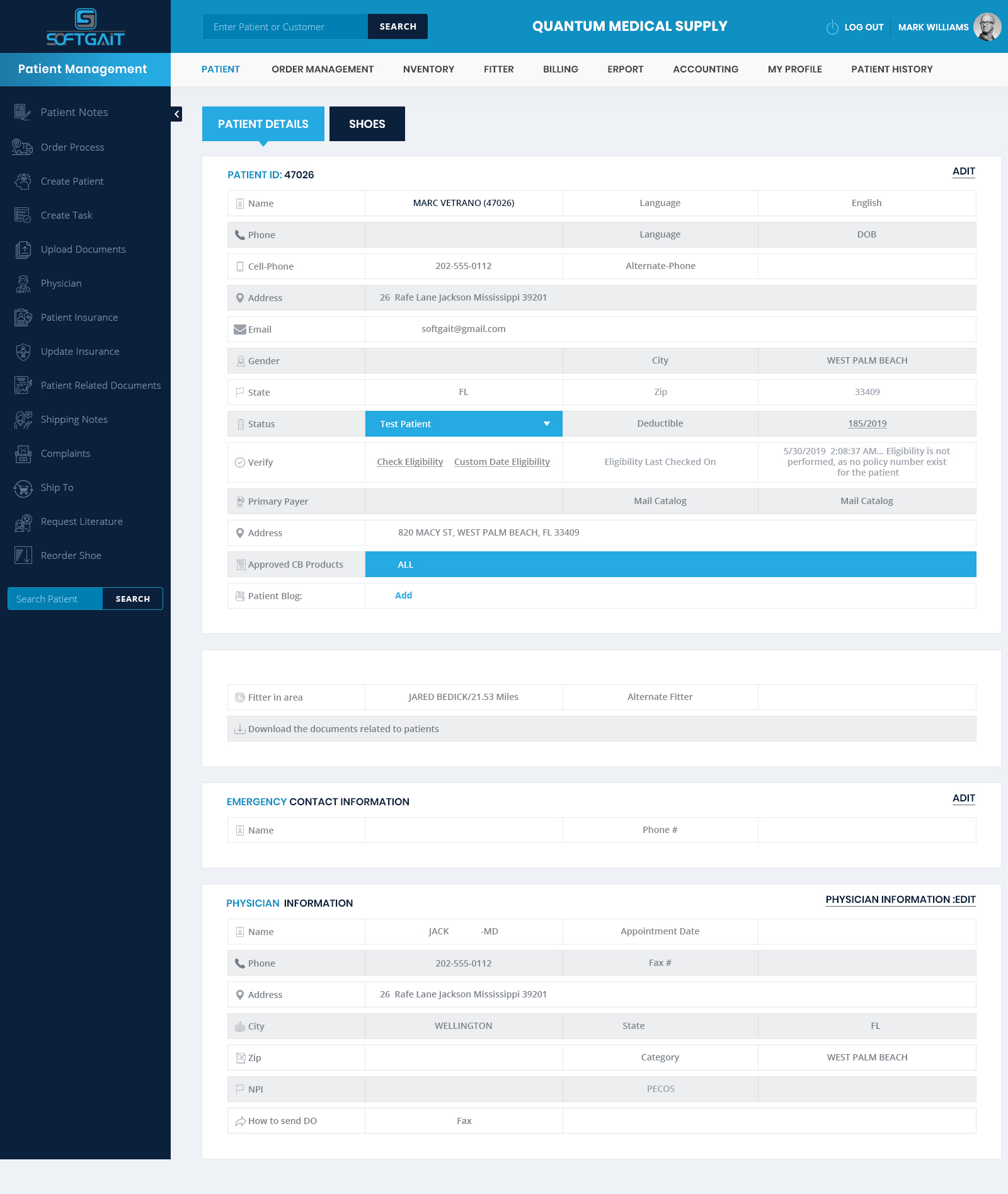The width and height of the screenshot is (1008, 1194).
Task: Click the Enter Patient or Customer field
Action: pos(285,26)
